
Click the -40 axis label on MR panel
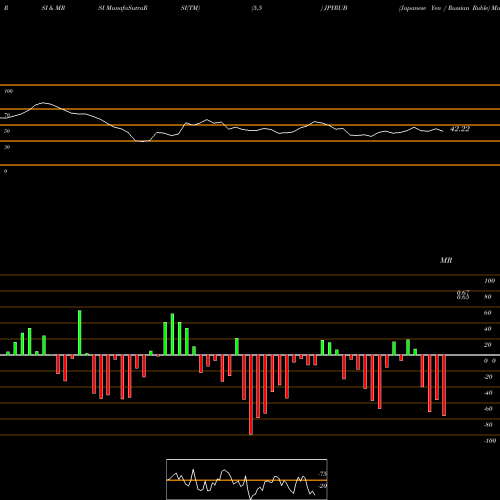click(488, 393)
